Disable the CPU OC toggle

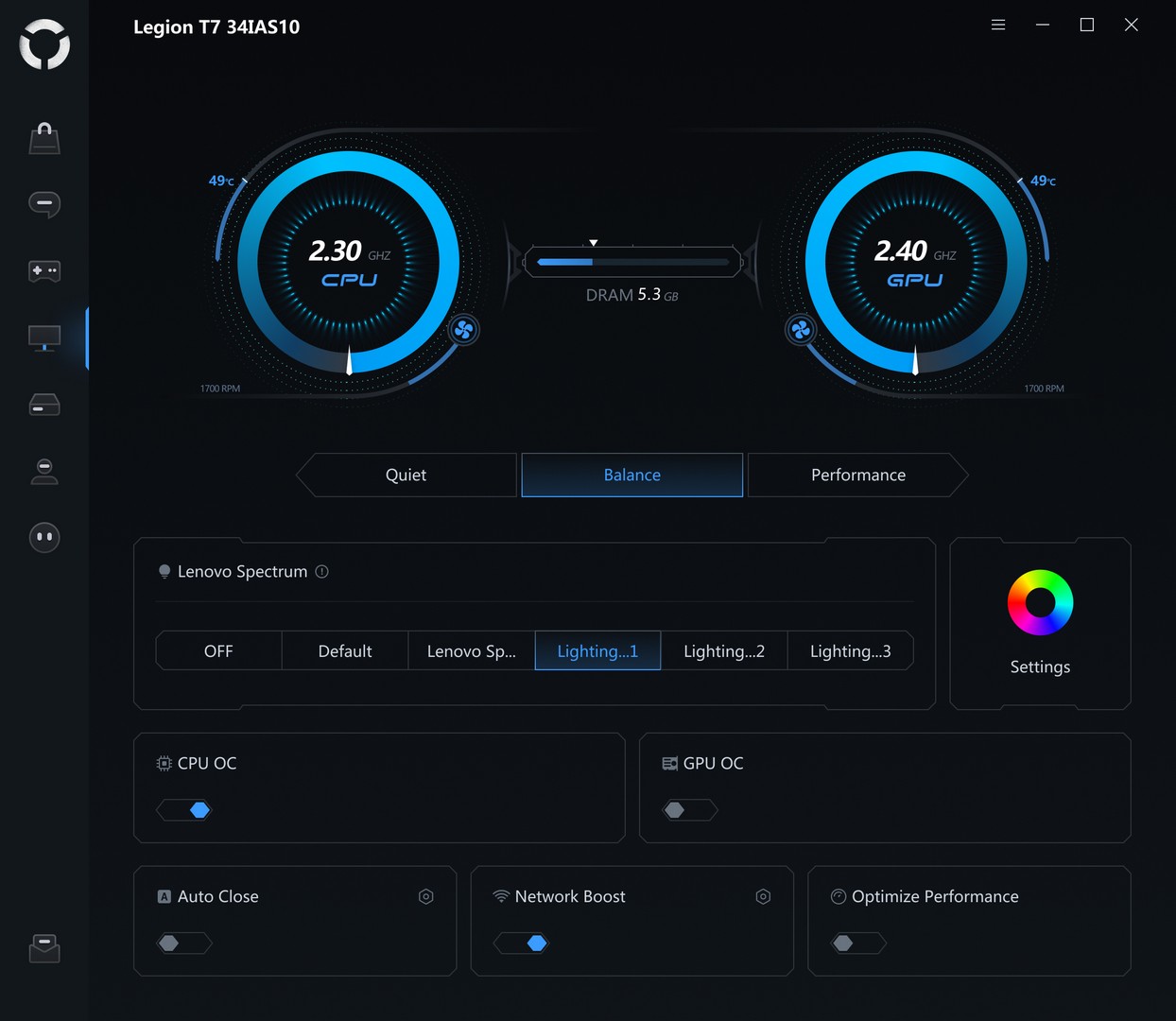[184, 810]
